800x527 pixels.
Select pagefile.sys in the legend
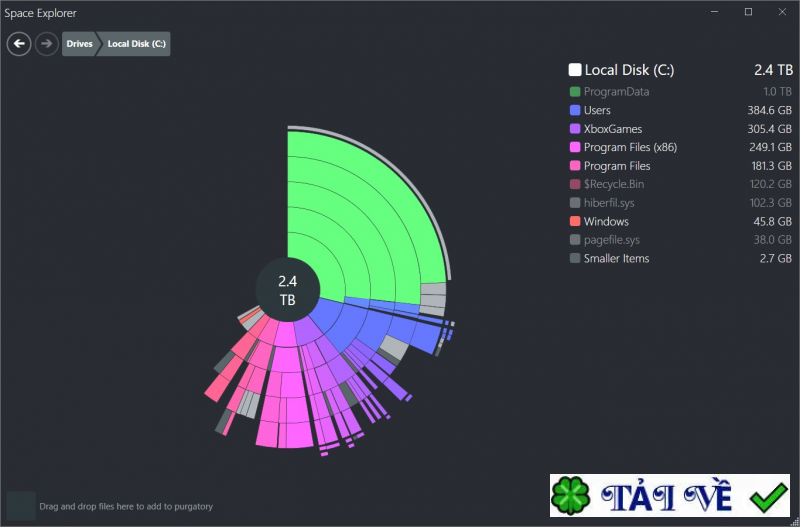[612, 240]
